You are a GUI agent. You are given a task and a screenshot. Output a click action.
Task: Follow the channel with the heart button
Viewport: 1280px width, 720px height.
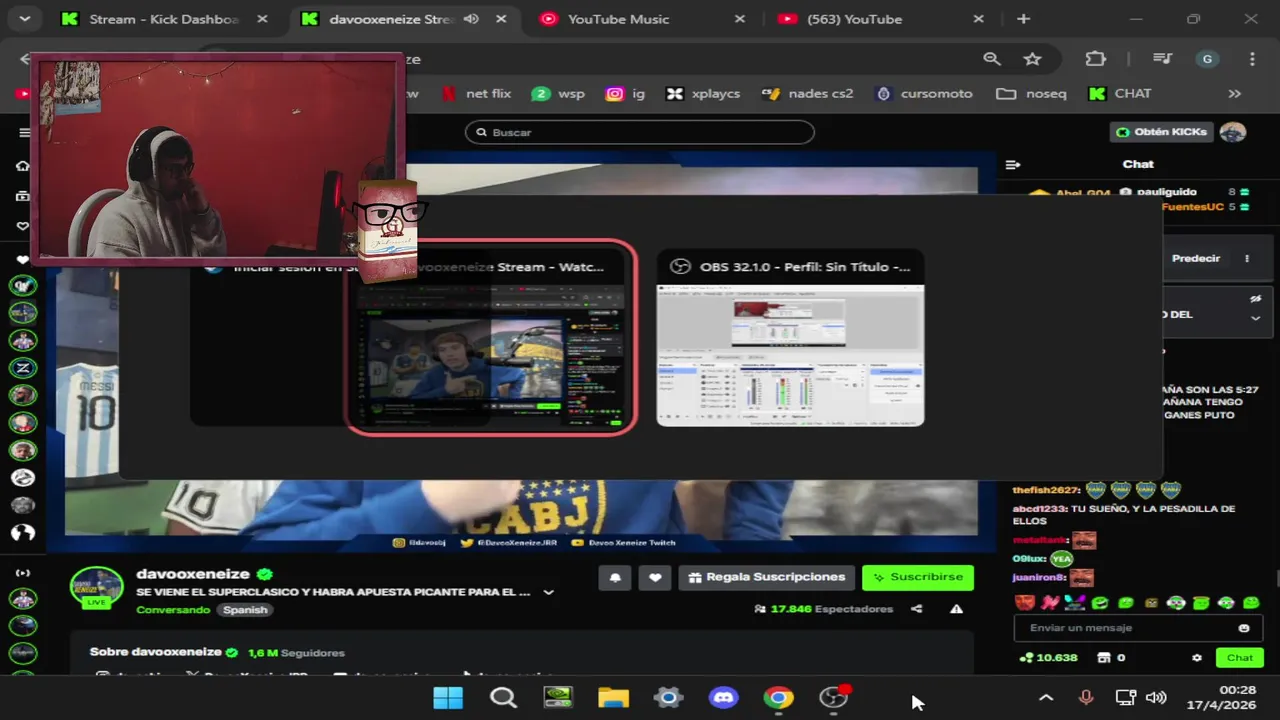click(655, 577)
